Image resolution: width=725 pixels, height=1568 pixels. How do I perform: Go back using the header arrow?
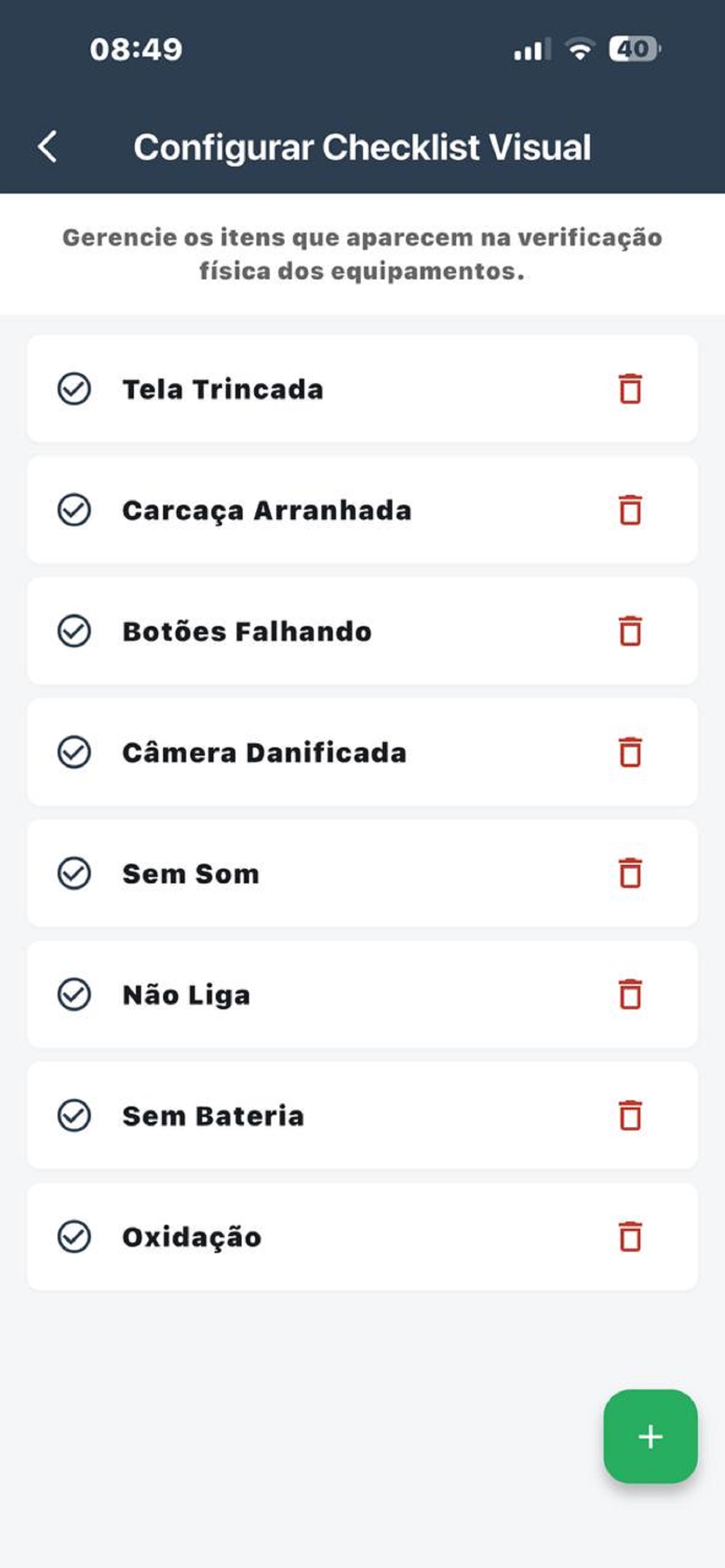pos(47,147)
